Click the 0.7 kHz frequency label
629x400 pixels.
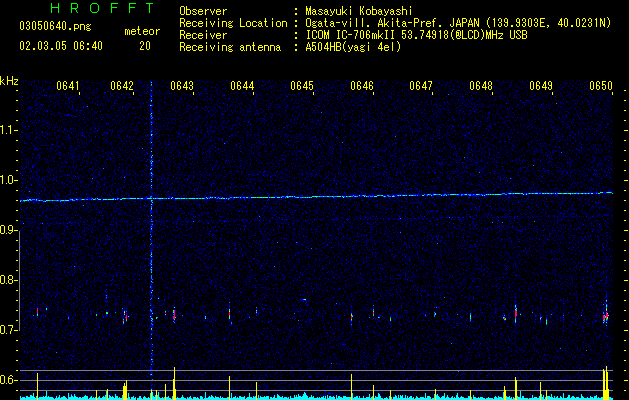(9, 330)
